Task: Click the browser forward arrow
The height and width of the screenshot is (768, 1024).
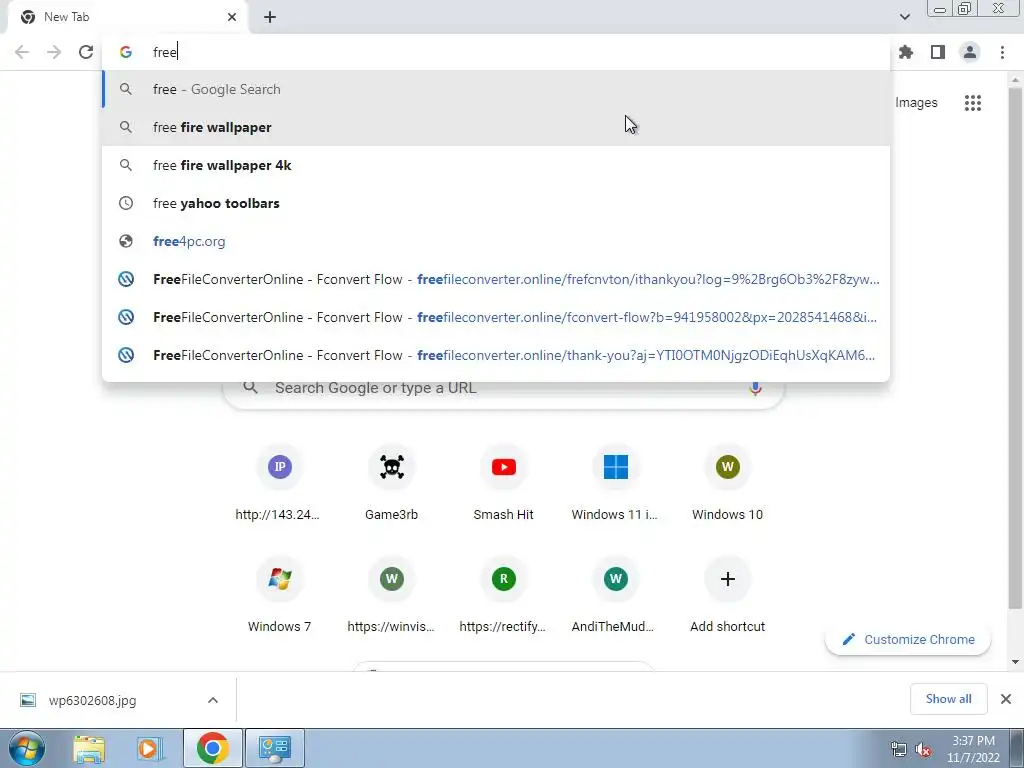Action: click(x=54, y=52)
